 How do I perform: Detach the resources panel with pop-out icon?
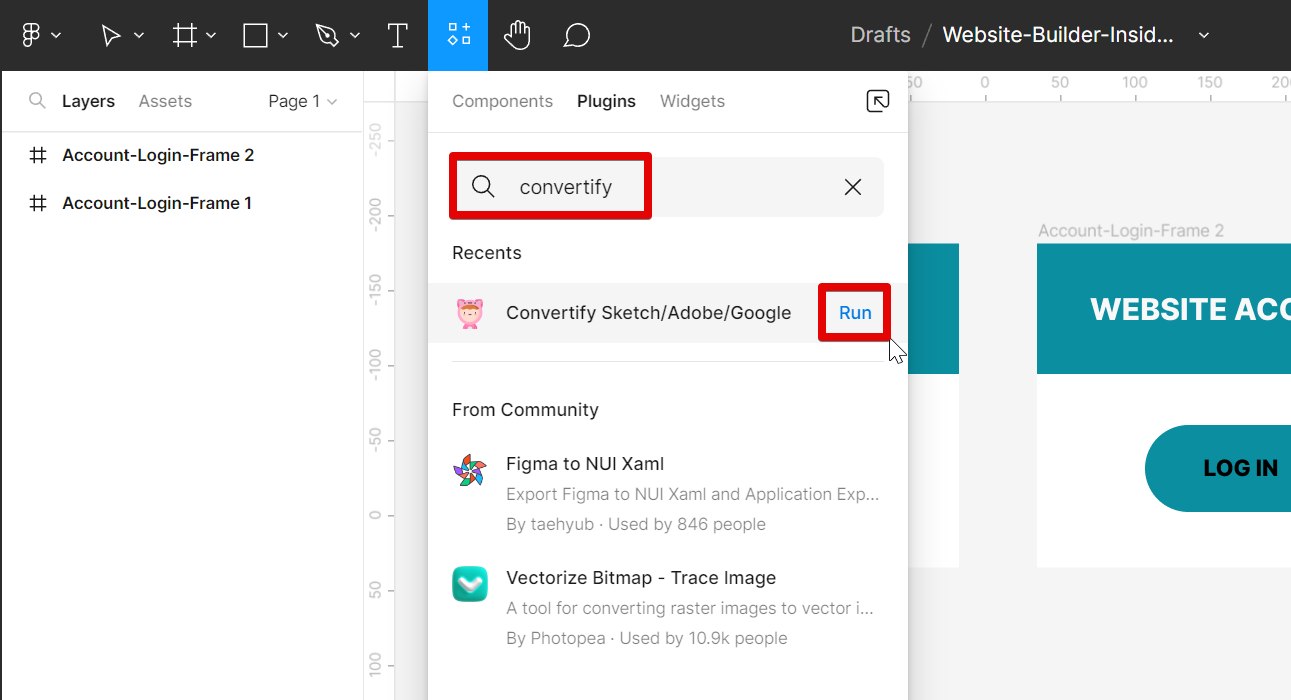coord(877,101)
